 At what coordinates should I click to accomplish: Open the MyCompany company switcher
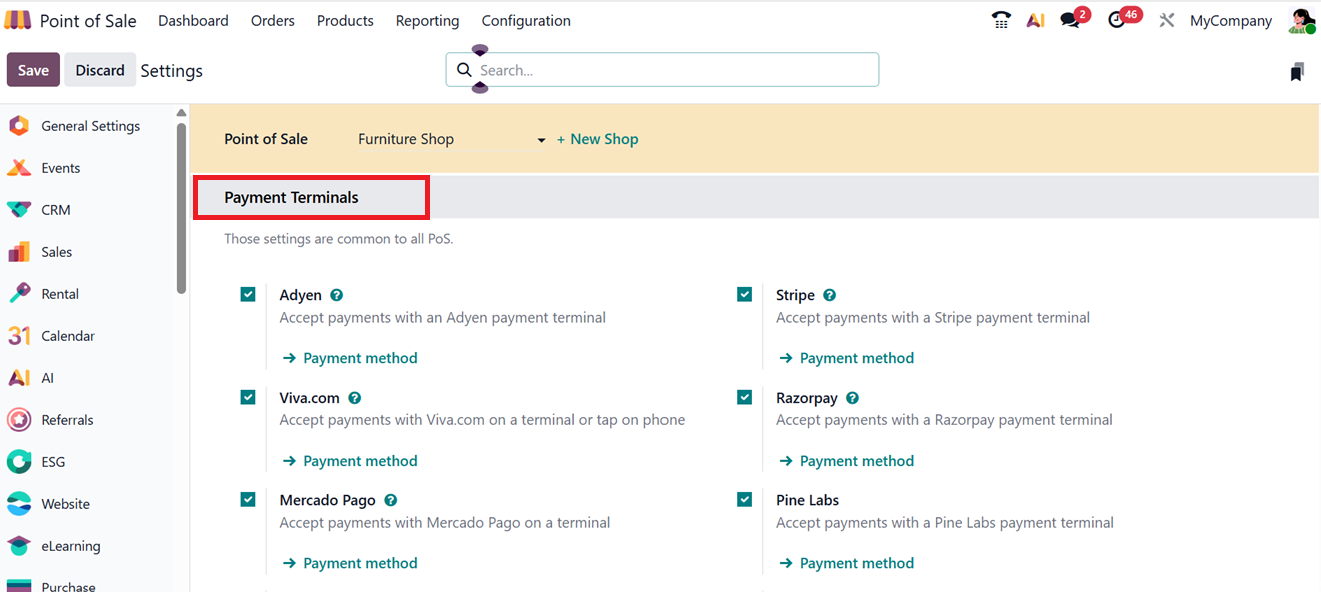(1230, 20)
